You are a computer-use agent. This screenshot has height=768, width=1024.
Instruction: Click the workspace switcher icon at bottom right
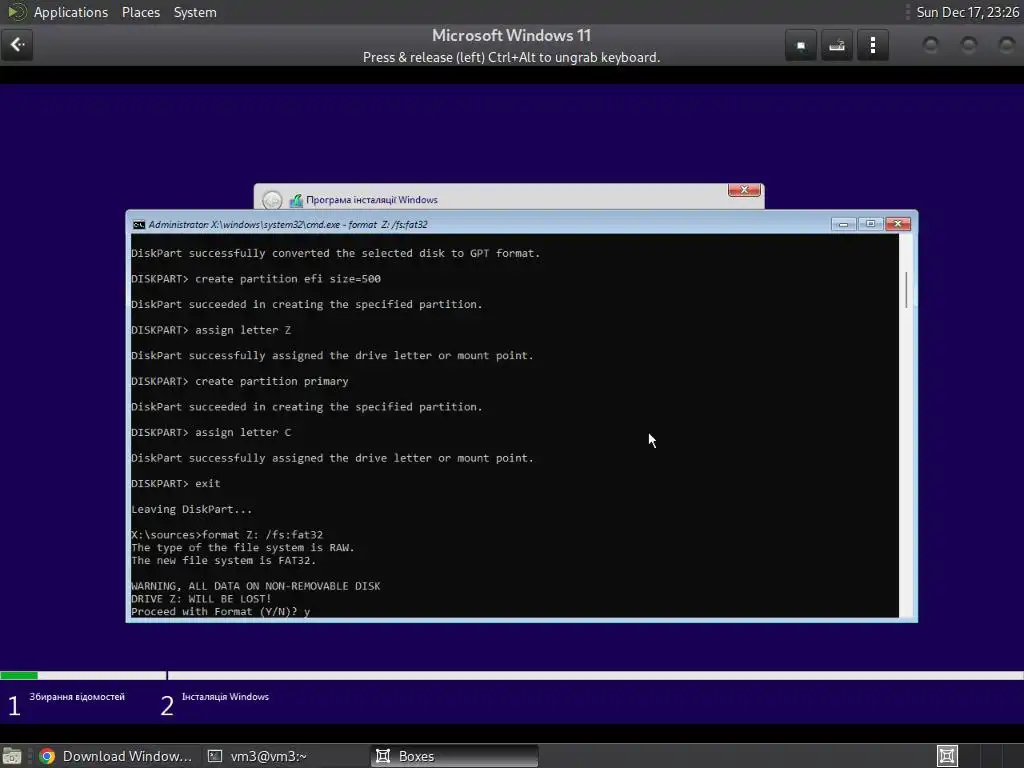tap(947, 756)
